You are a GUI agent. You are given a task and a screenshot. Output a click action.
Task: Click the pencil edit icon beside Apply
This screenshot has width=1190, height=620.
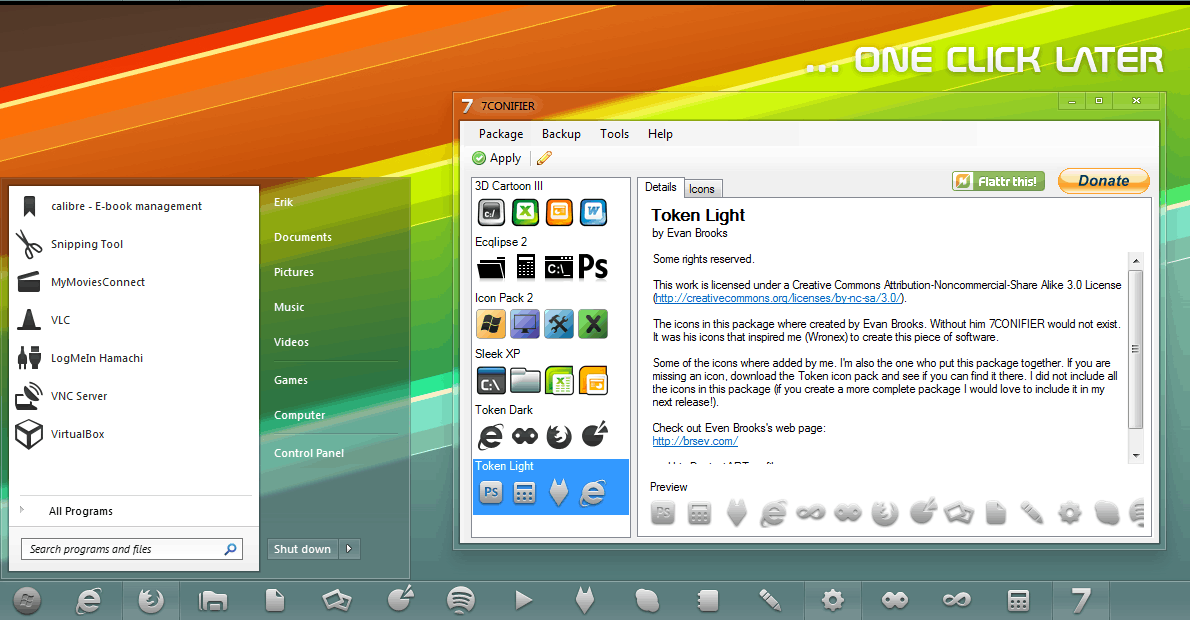click(544, 158)
